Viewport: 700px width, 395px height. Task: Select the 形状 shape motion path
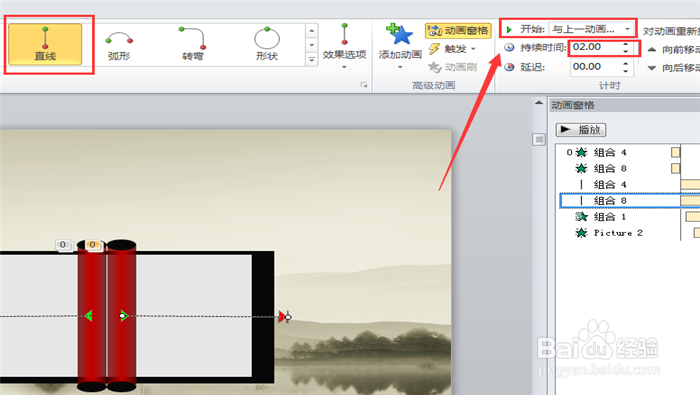tap(267, 44)
